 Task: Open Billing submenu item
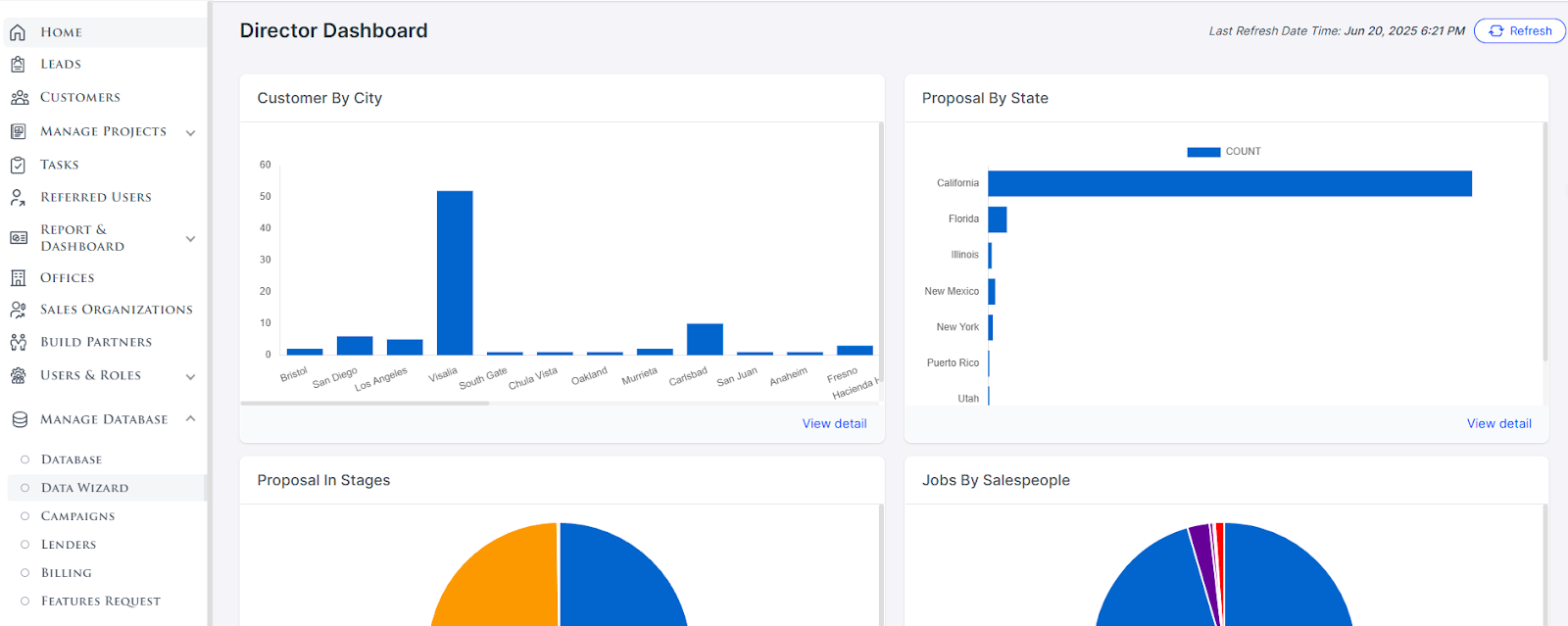coord(66,573)
